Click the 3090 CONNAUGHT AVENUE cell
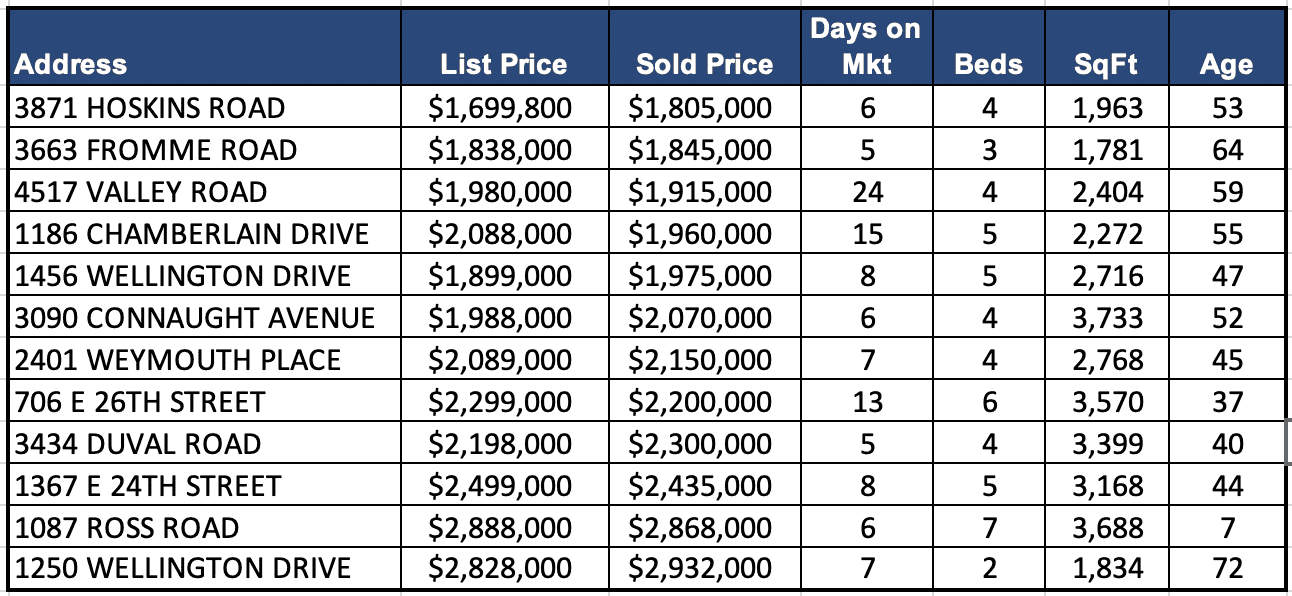The height and width of the screenshot is (596, 1292). [x=195, y=318]
